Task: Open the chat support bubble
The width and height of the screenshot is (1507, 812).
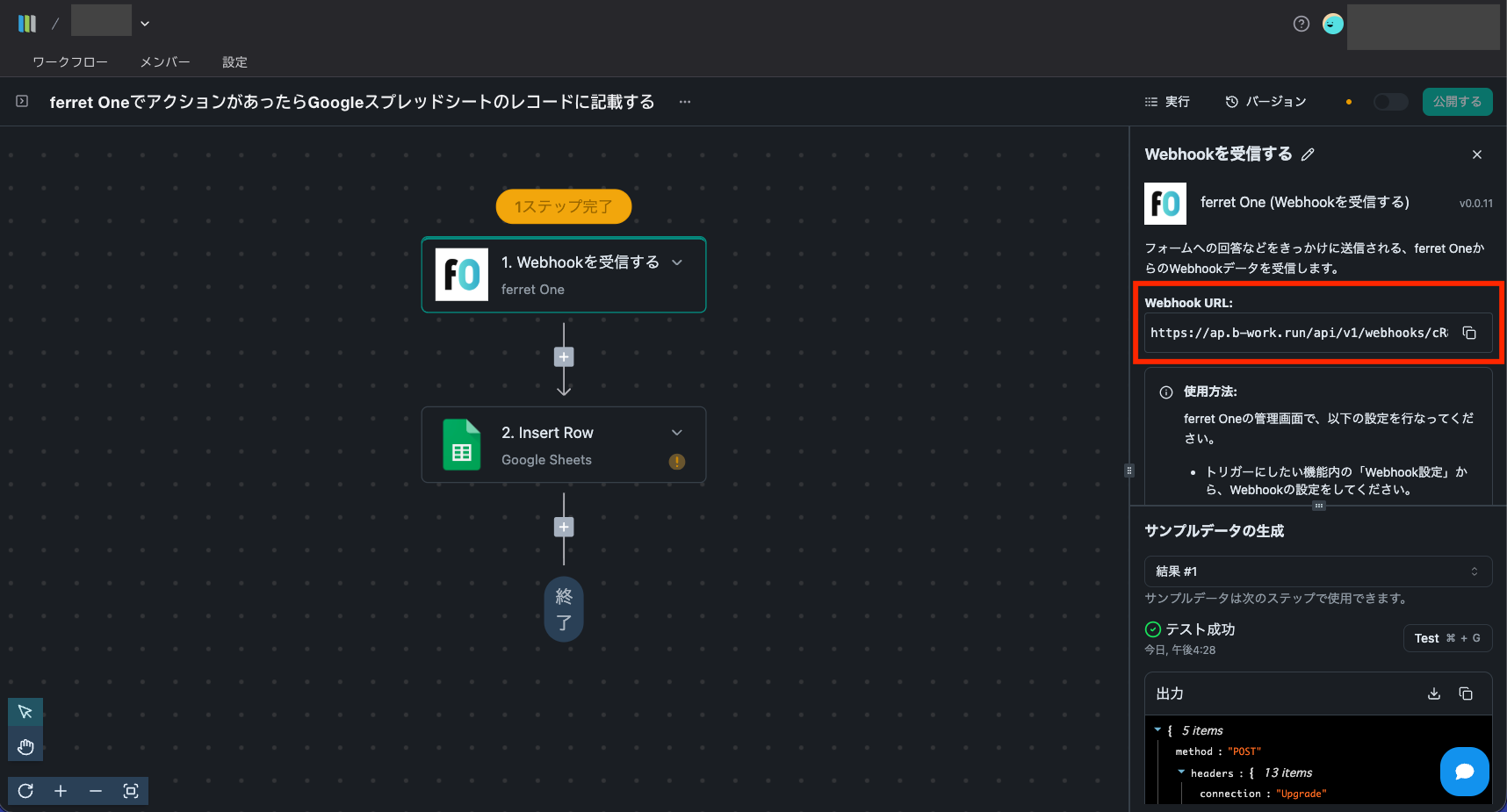Action: tap(1465, 772)
